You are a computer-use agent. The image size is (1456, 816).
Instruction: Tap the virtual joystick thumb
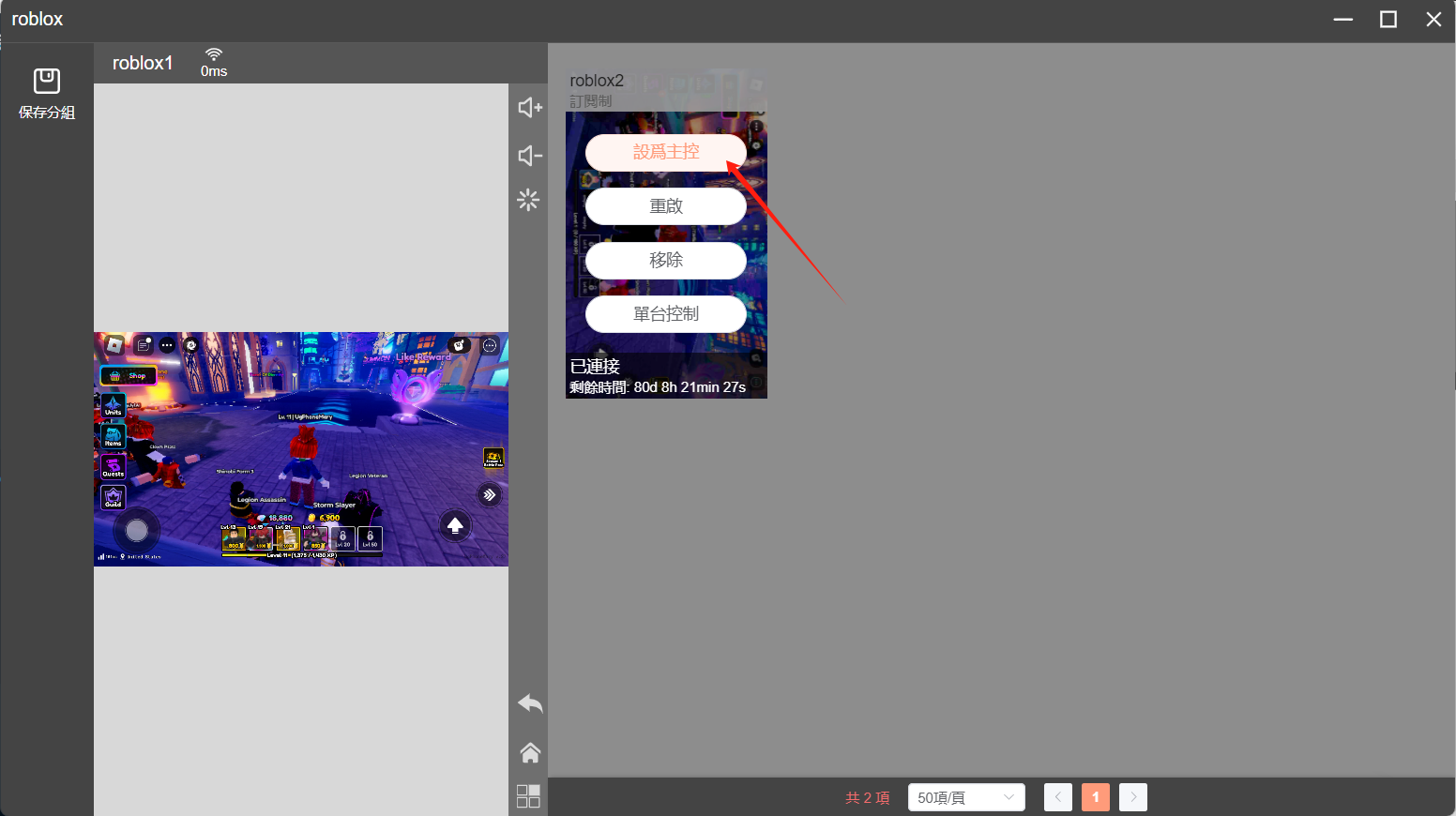[137, 531]
